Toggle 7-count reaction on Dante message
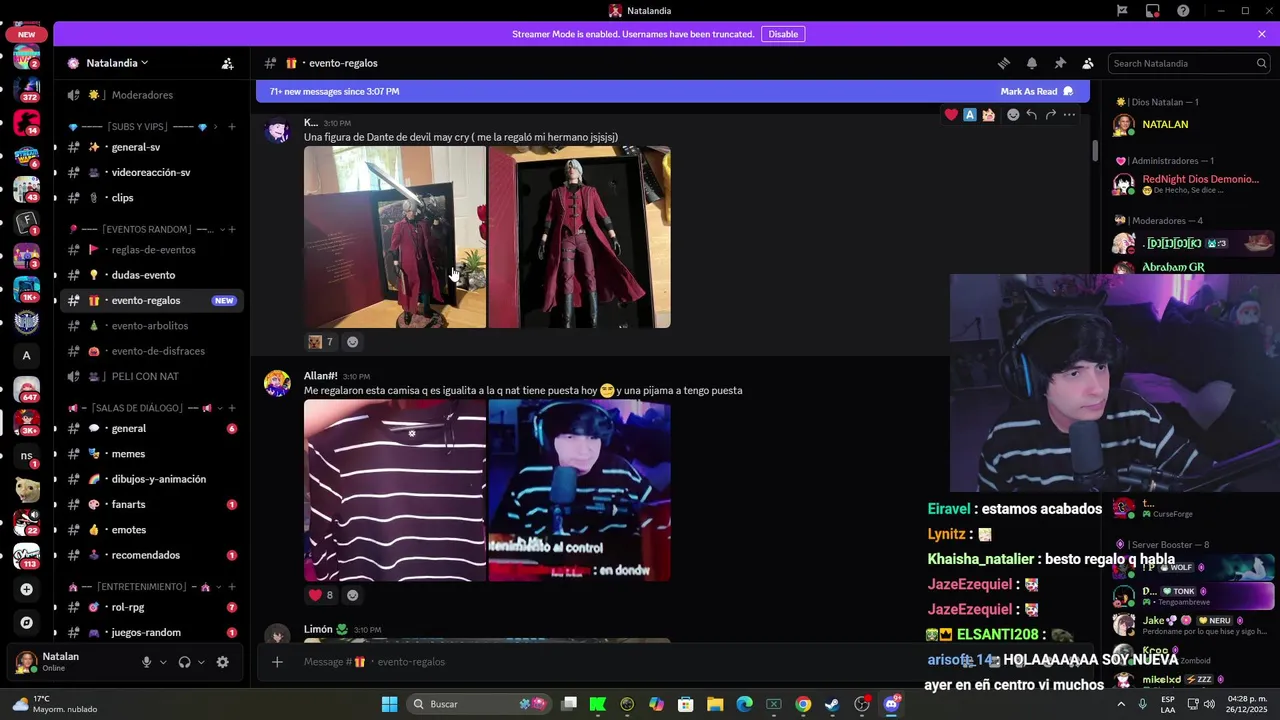This screenshot has width=1280, height=720. (x=321, y=342)
